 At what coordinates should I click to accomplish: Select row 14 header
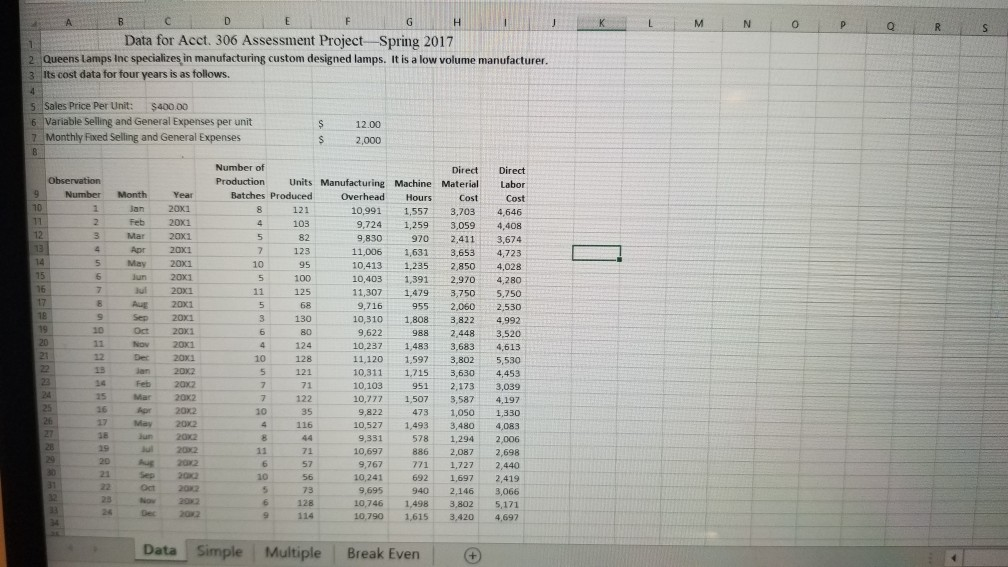click(39, 262)
